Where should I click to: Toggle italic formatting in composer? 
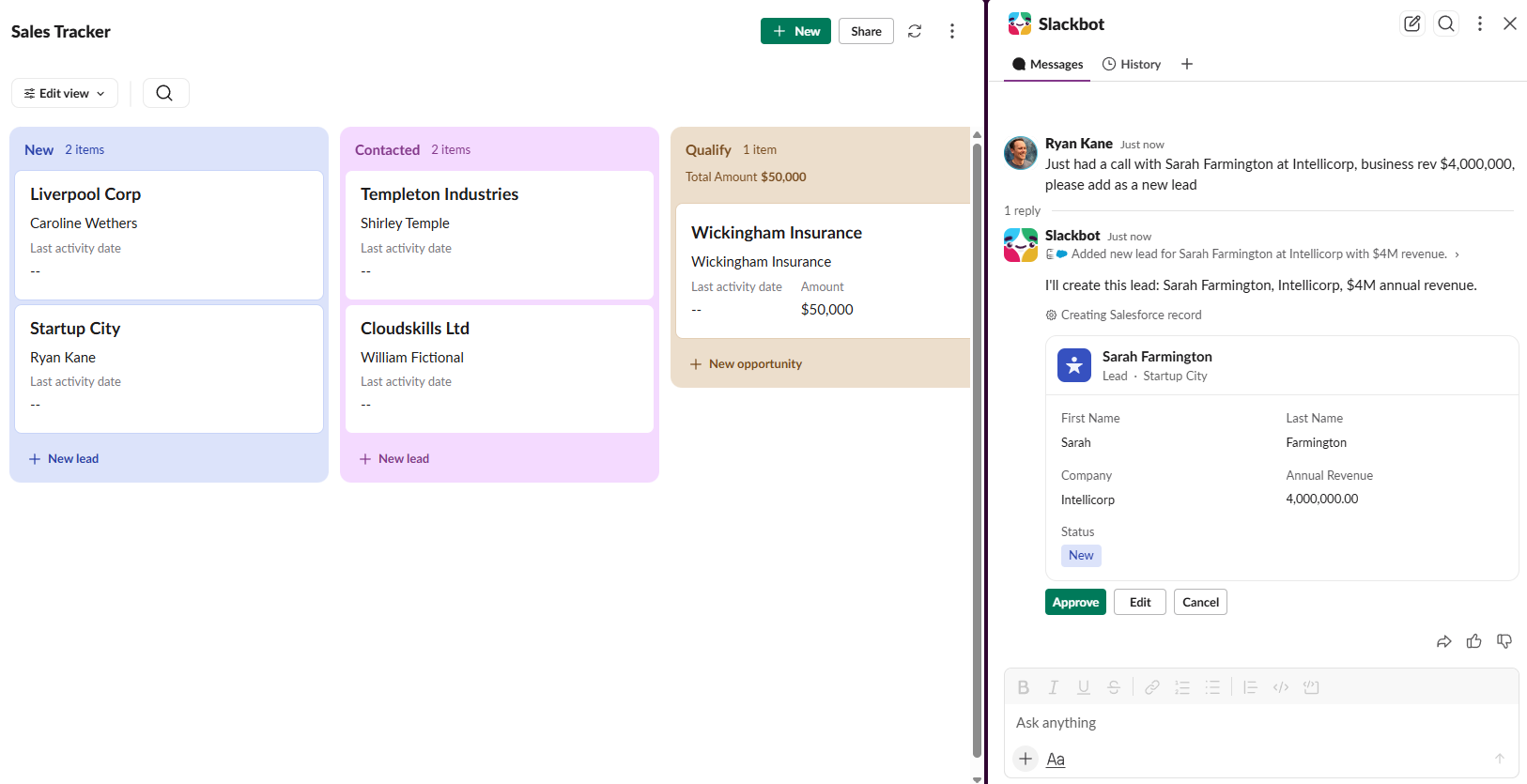(1054, 687)
